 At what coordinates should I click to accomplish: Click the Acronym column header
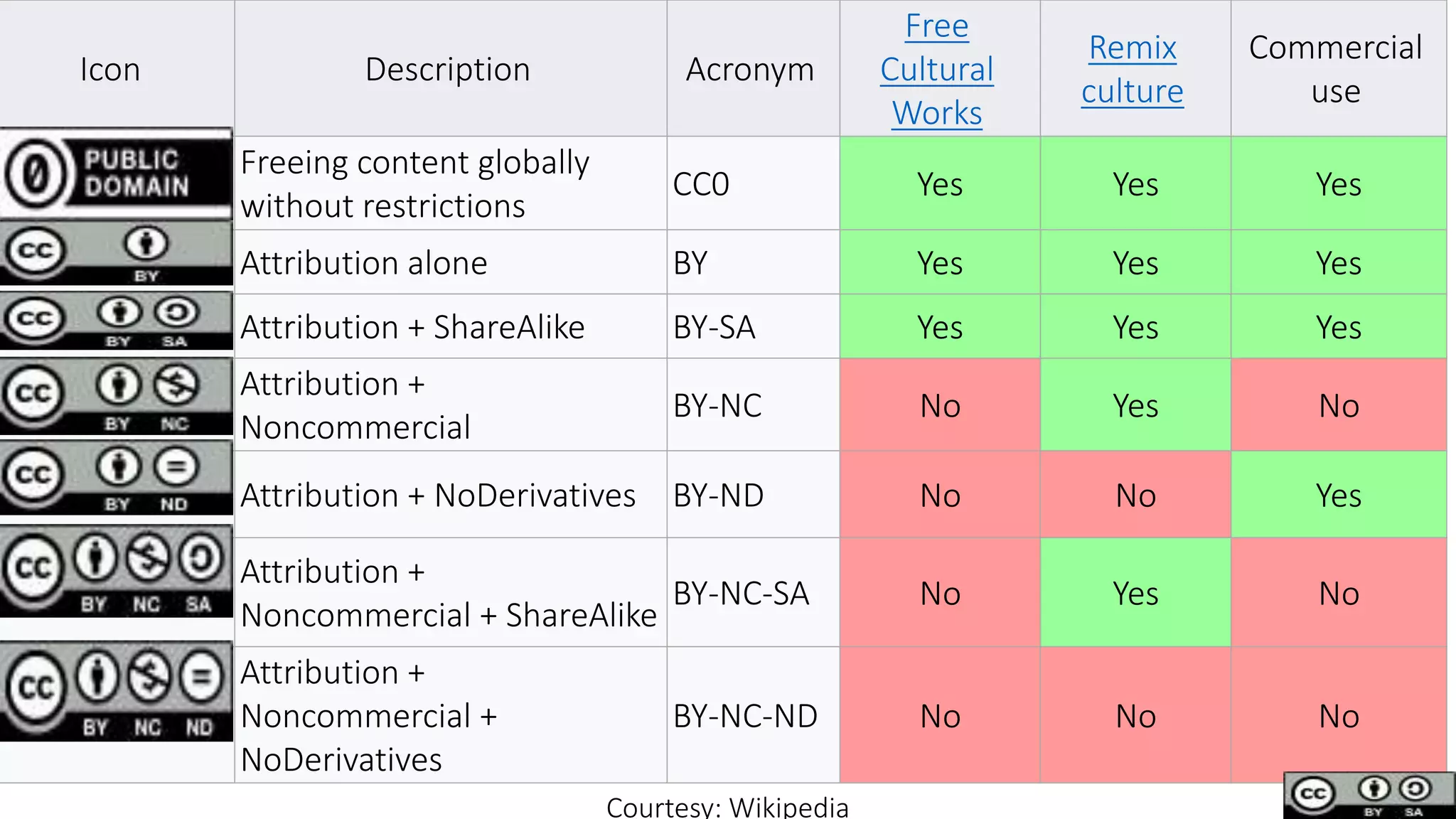click(x=750, y=70)
